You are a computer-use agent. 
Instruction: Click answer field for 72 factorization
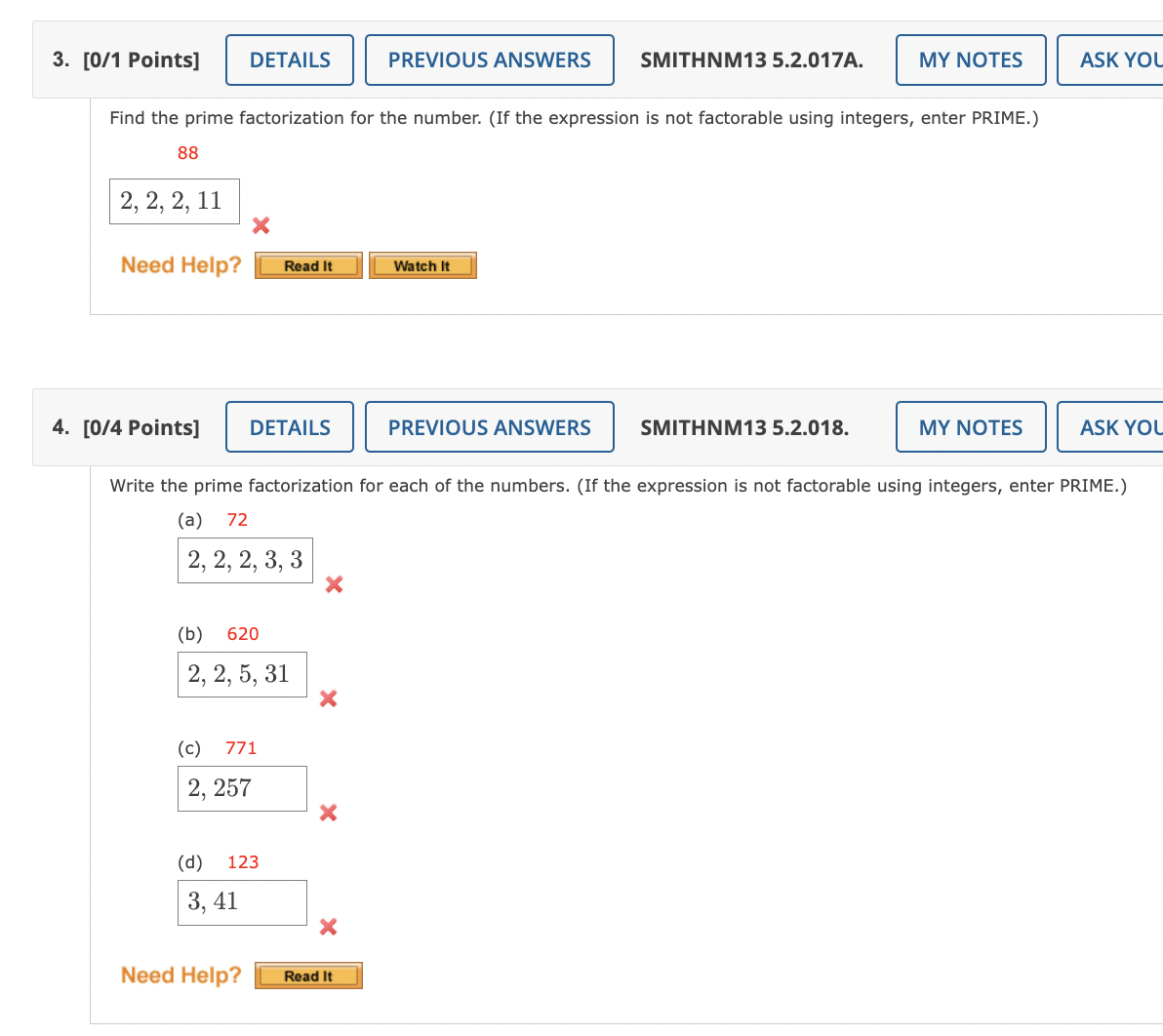246,561
